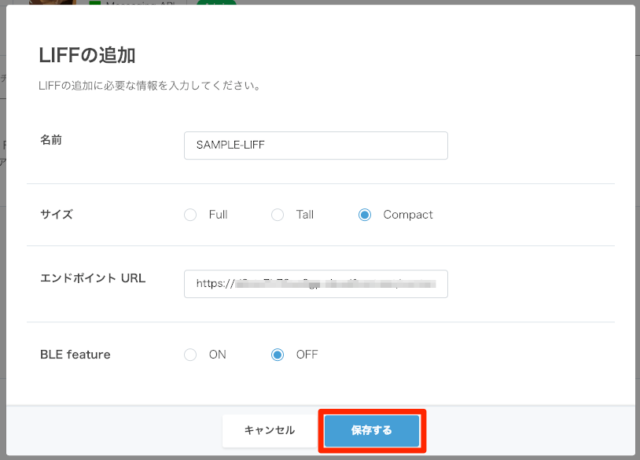This screenshot has width=640, height=460.
Task: Click the サイズ label
Action: tap(56, 214)
